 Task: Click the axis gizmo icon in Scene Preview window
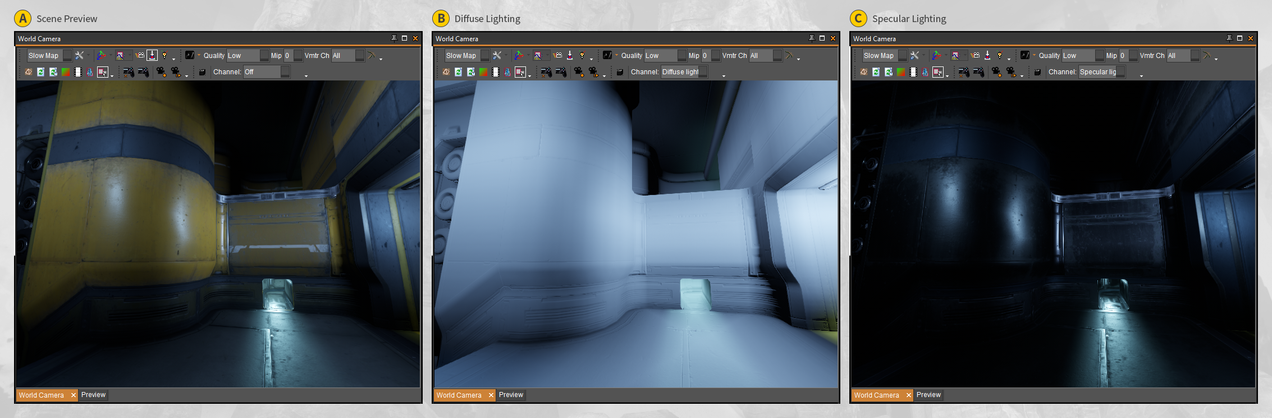pos(101,55)
